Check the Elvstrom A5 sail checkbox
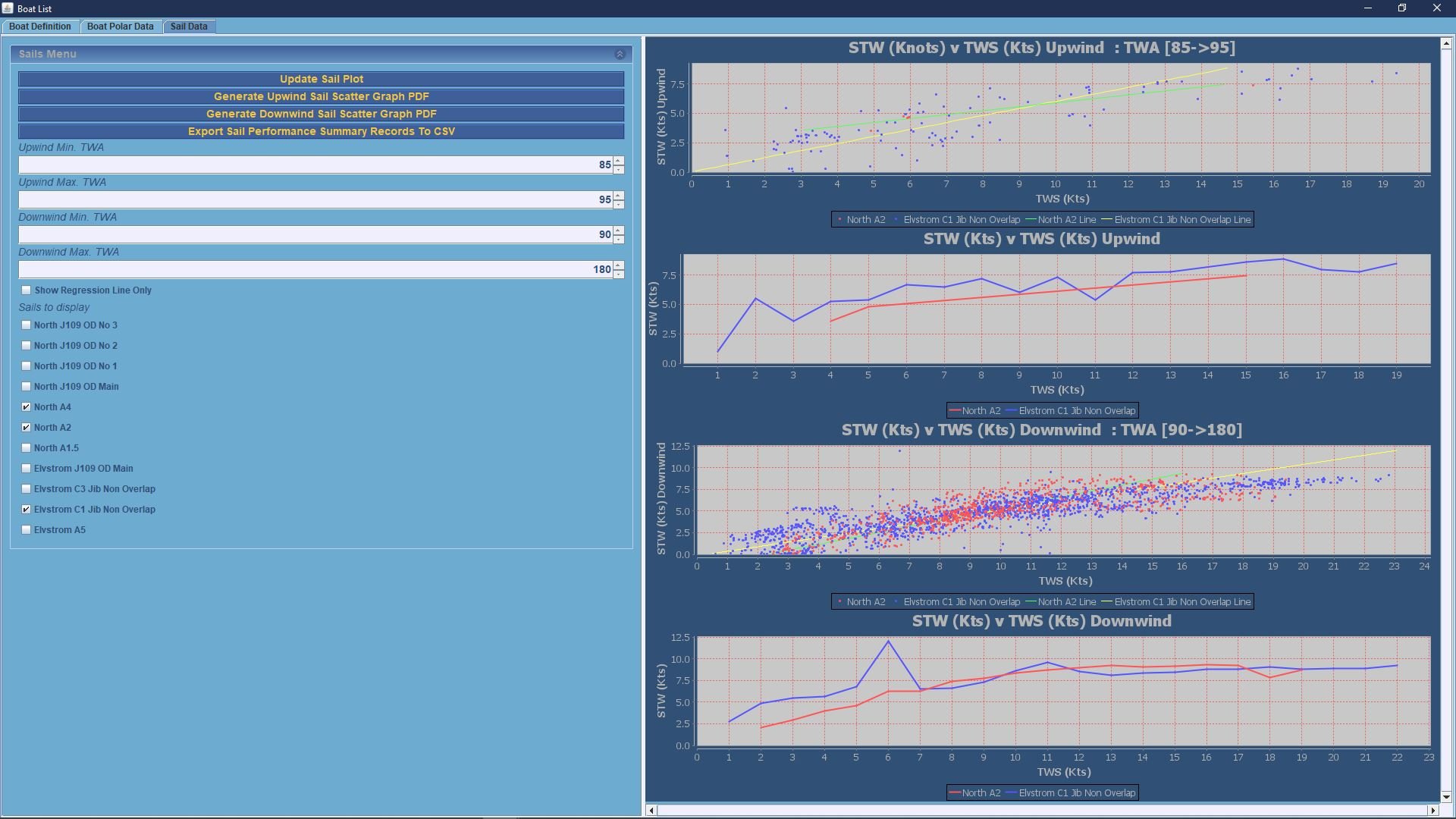1456x819 pixels. coord(27,530)
